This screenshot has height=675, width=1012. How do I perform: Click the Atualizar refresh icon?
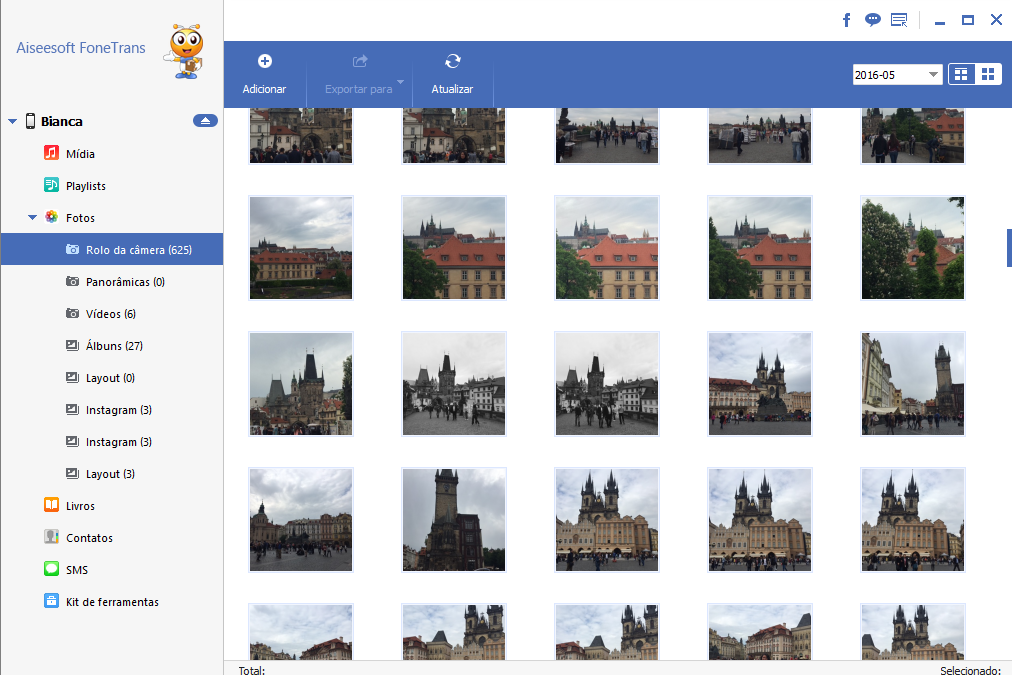tap(452, 62)
